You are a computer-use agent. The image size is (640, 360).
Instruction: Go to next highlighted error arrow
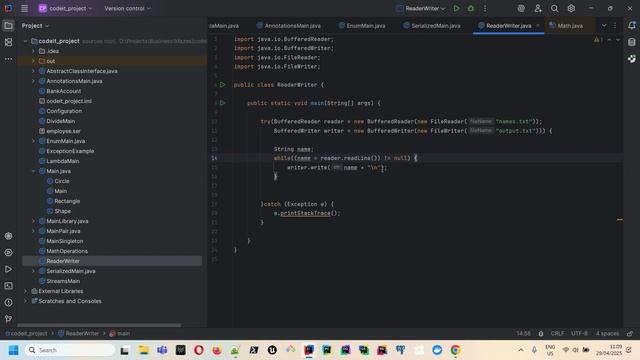pos(618,40)
